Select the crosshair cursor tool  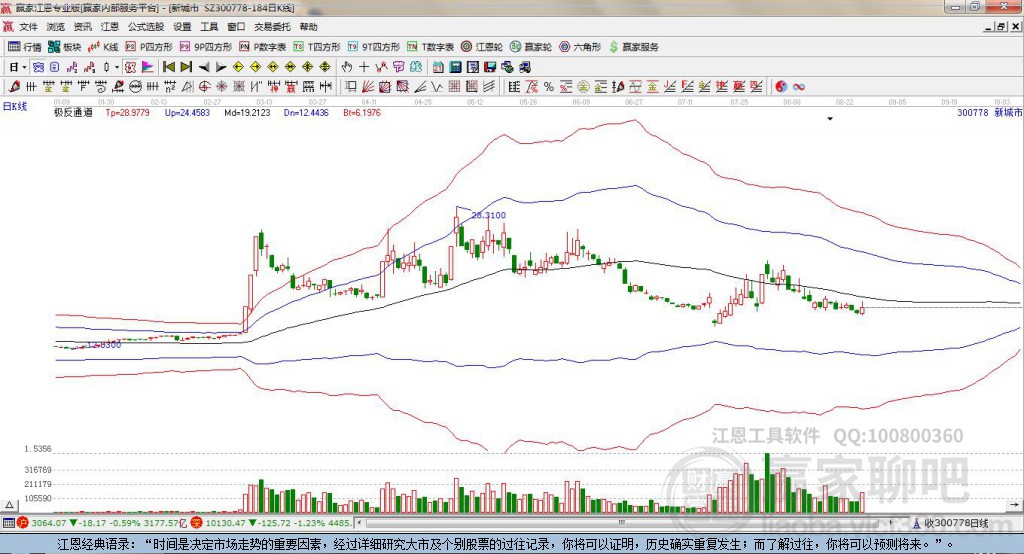pyautogui.click(x=364, y=67)
